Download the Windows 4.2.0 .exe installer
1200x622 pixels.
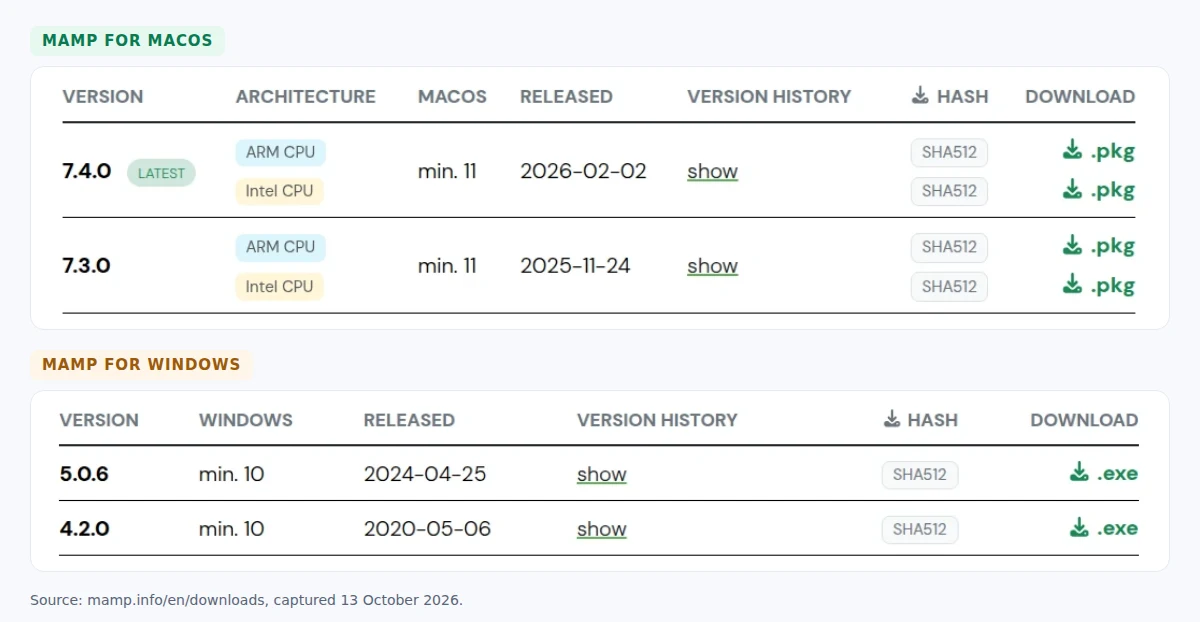click(1103, 528)
